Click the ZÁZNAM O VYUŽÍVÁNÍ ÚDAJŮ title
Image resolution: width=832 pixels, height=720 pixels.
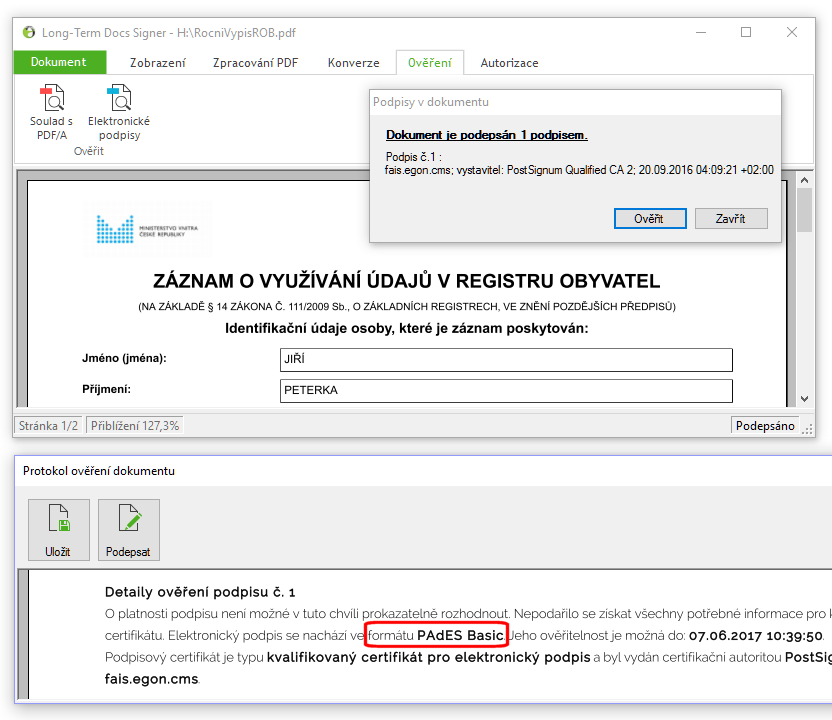pos(406,281)
